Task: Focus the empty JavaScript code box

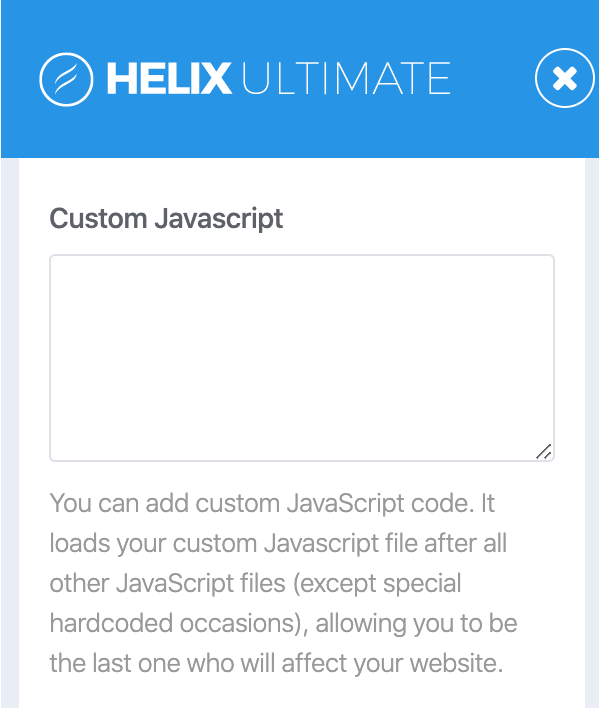Action: tap(302, 358)
